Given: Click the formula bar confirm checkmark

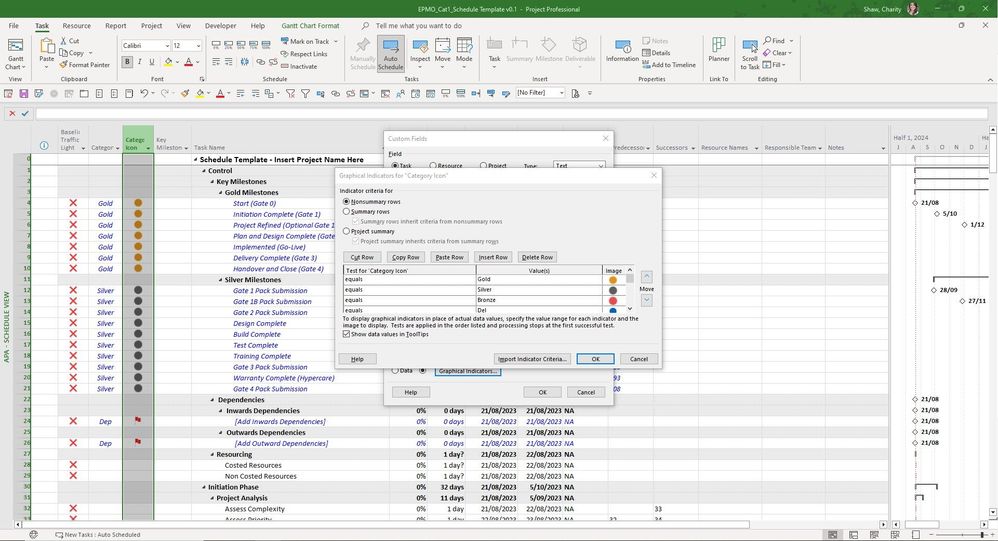Looking at the screenshot, I should click(25, 113).
